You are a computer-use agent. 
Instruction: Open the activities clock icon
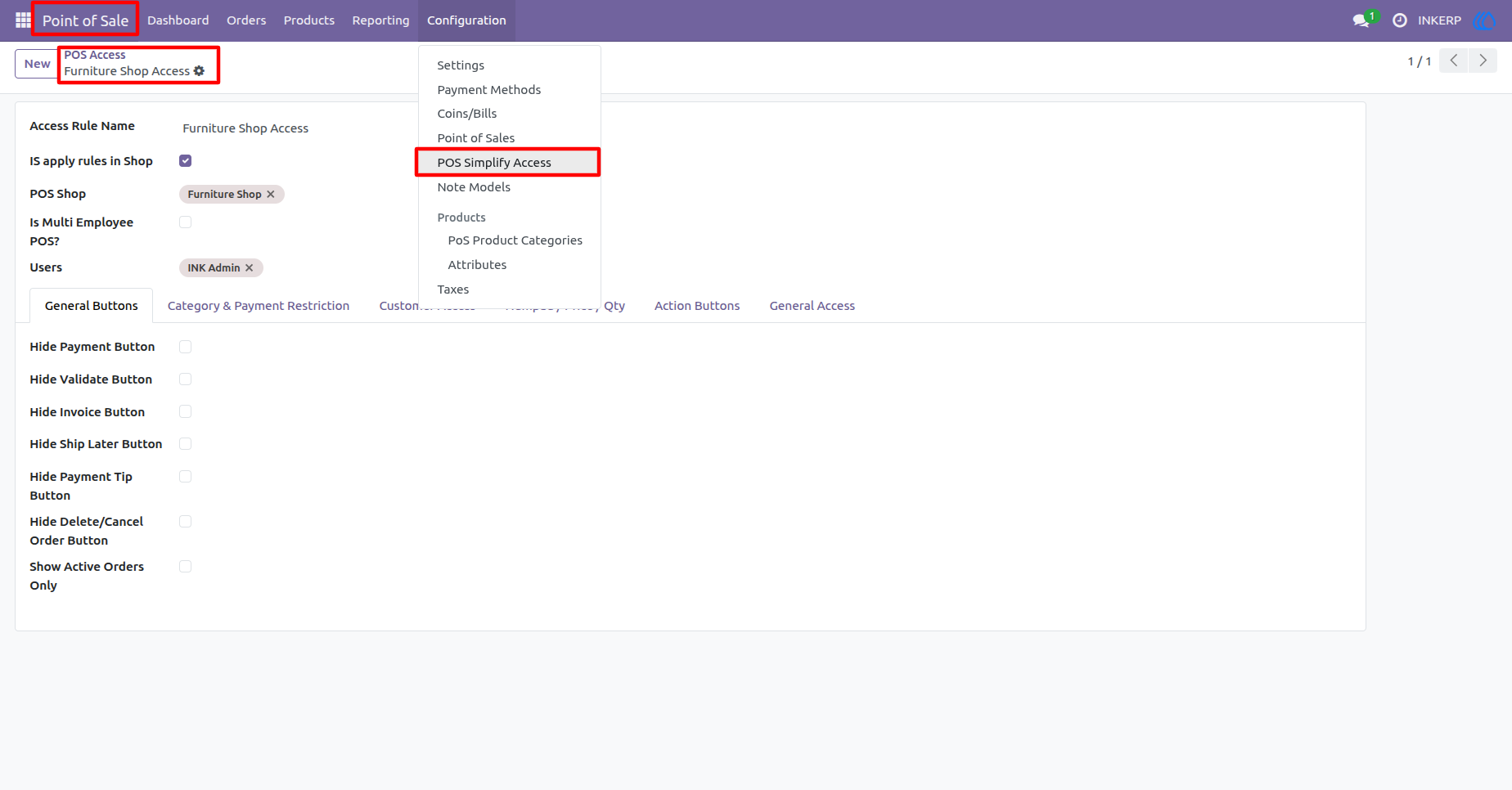point(1400,20)
